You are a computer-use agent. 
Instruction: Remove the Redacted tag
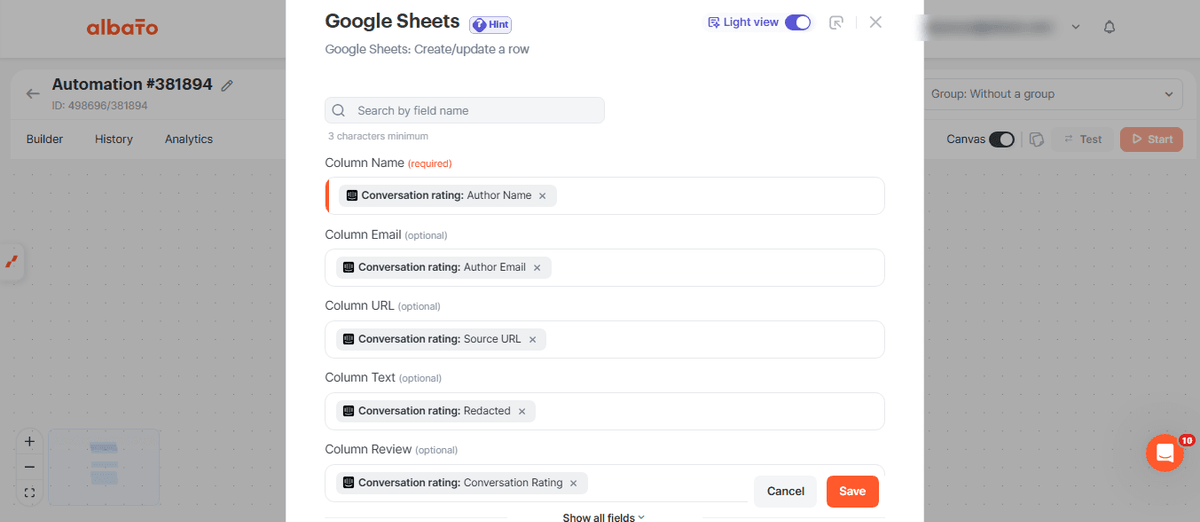[x=522, y=411]
